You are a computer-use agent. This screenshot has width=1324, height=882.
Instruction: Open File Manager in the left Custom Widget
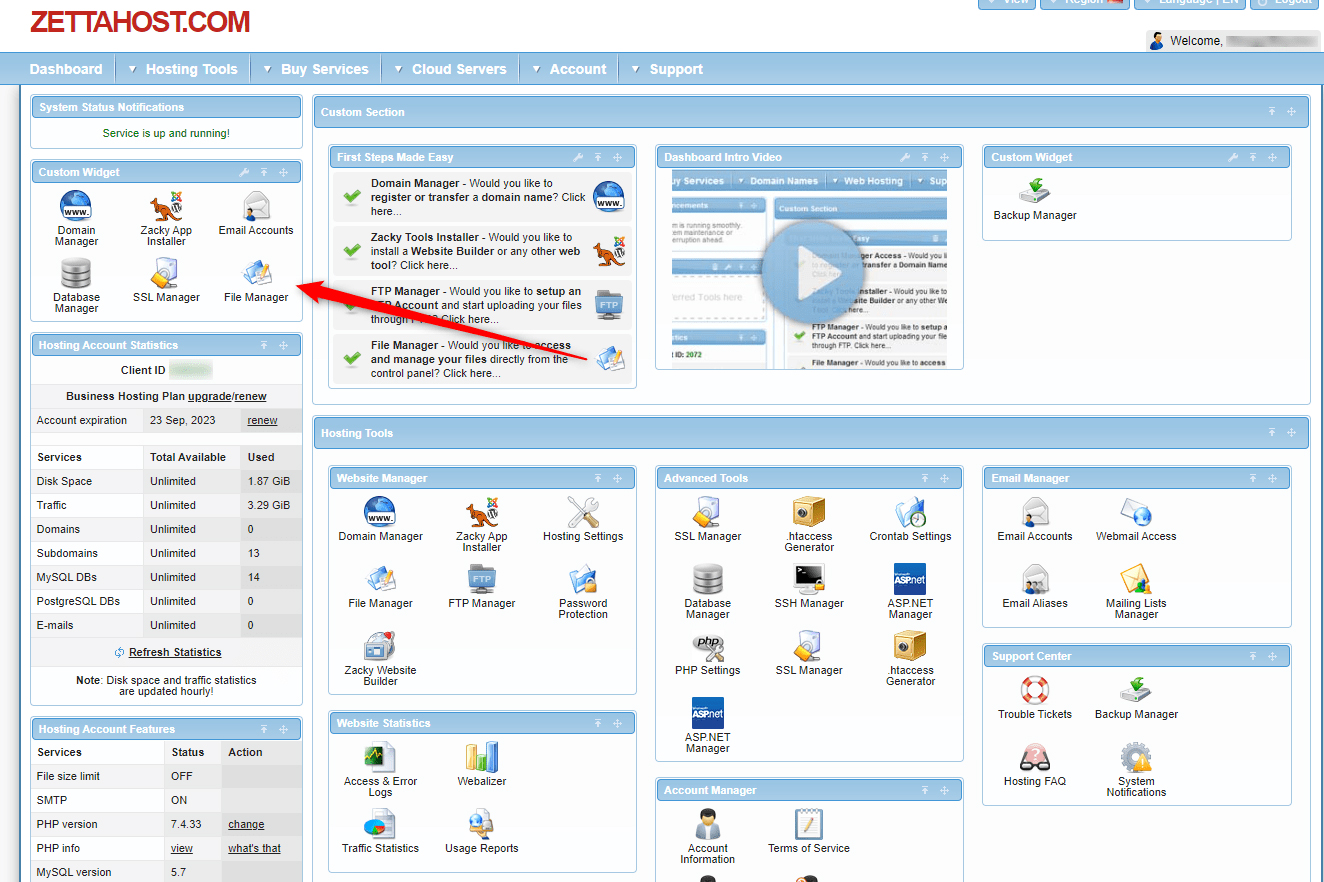(x=256, y=281)
